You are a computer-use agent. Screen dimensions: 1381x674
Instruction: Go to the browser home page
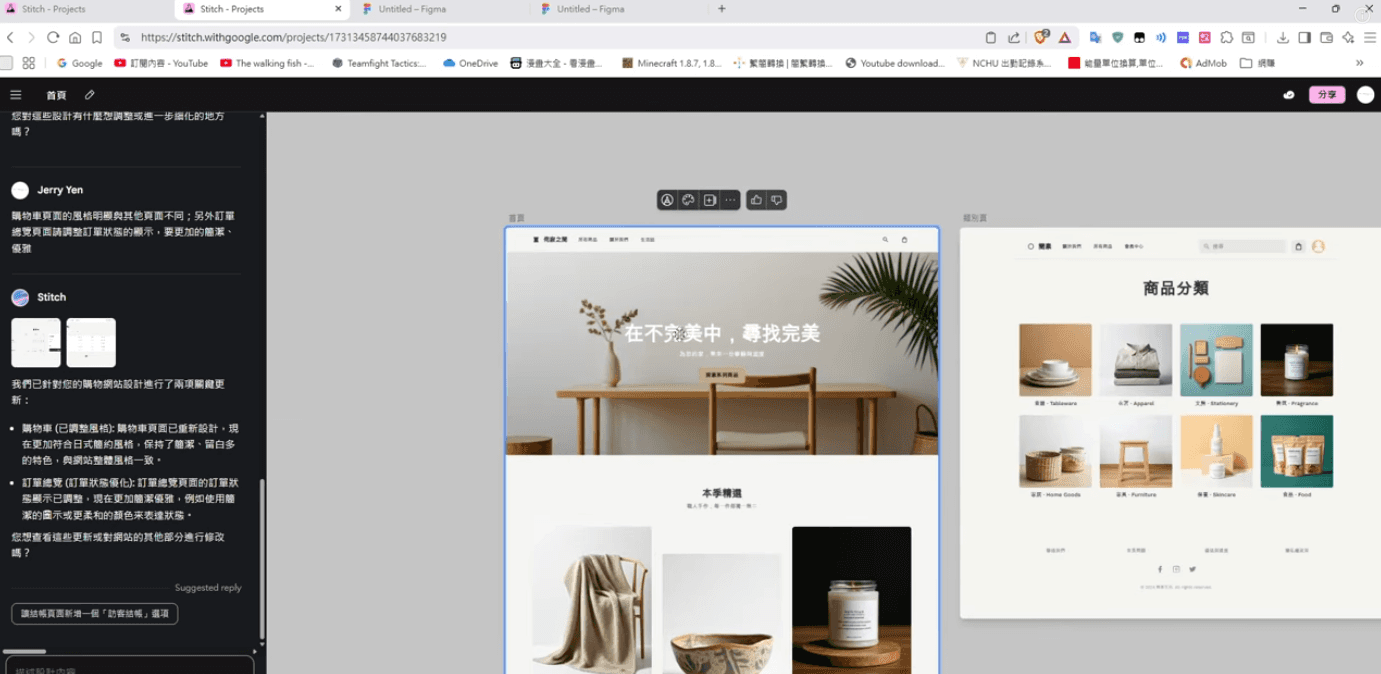75,38
